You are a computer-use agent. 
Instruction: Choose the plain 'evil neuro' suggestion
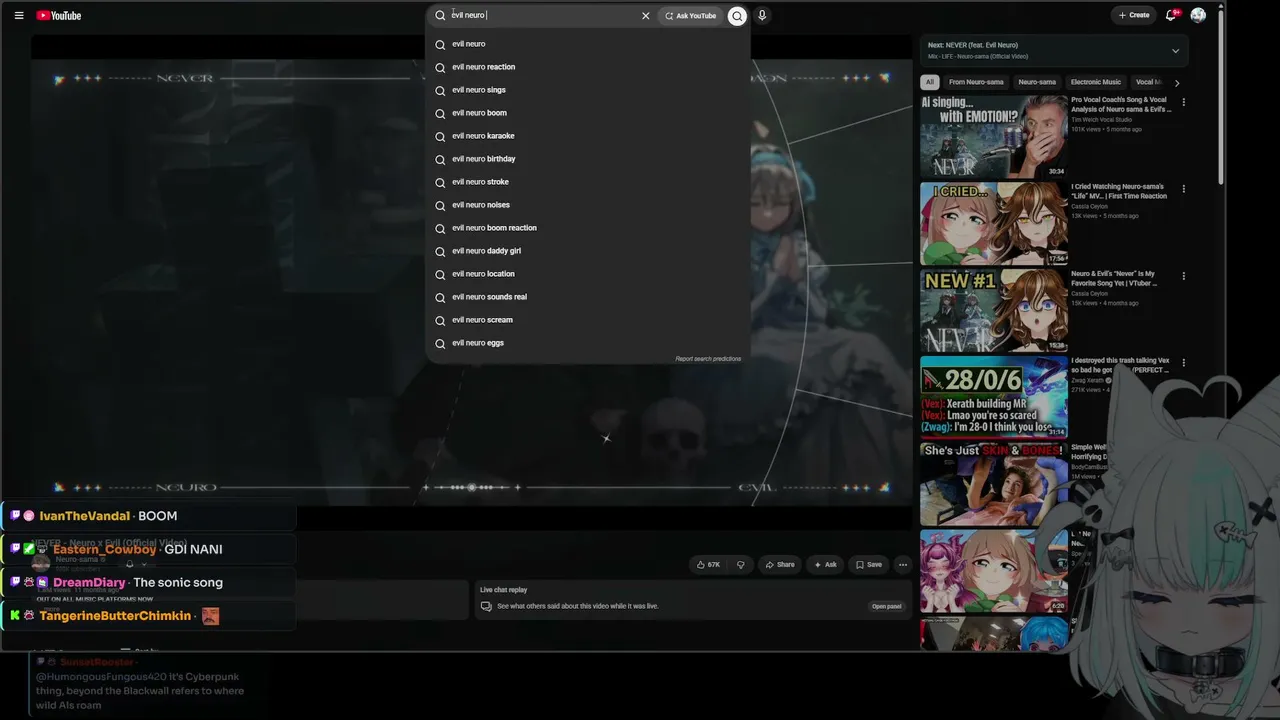pos(588,44)
